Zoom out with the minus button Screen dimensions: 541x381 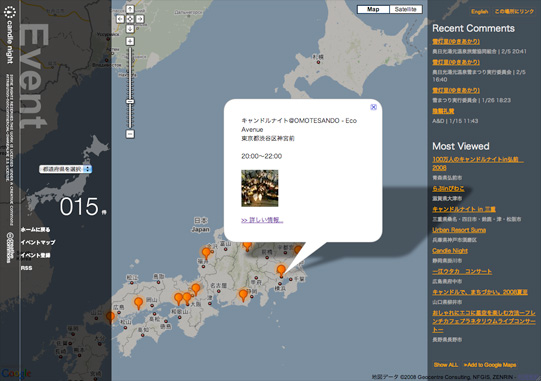(130, 134)
